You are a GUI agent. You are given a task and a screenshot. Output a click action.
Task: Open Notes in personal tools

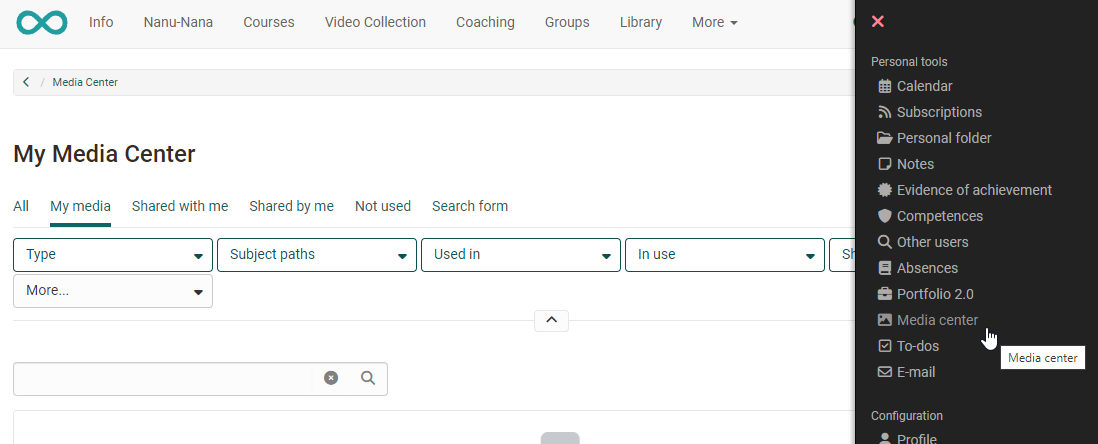coord(914,164)
